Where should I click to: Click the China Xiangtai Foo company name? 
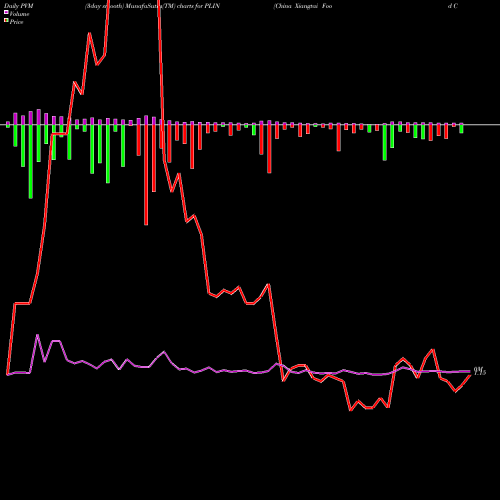point(303,6)
